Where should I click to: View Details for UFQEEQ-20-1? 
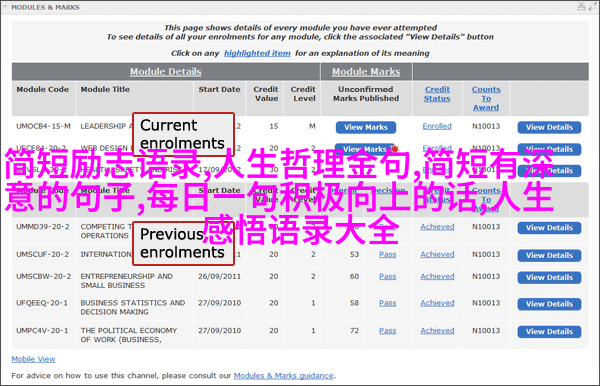coord(549,304)
